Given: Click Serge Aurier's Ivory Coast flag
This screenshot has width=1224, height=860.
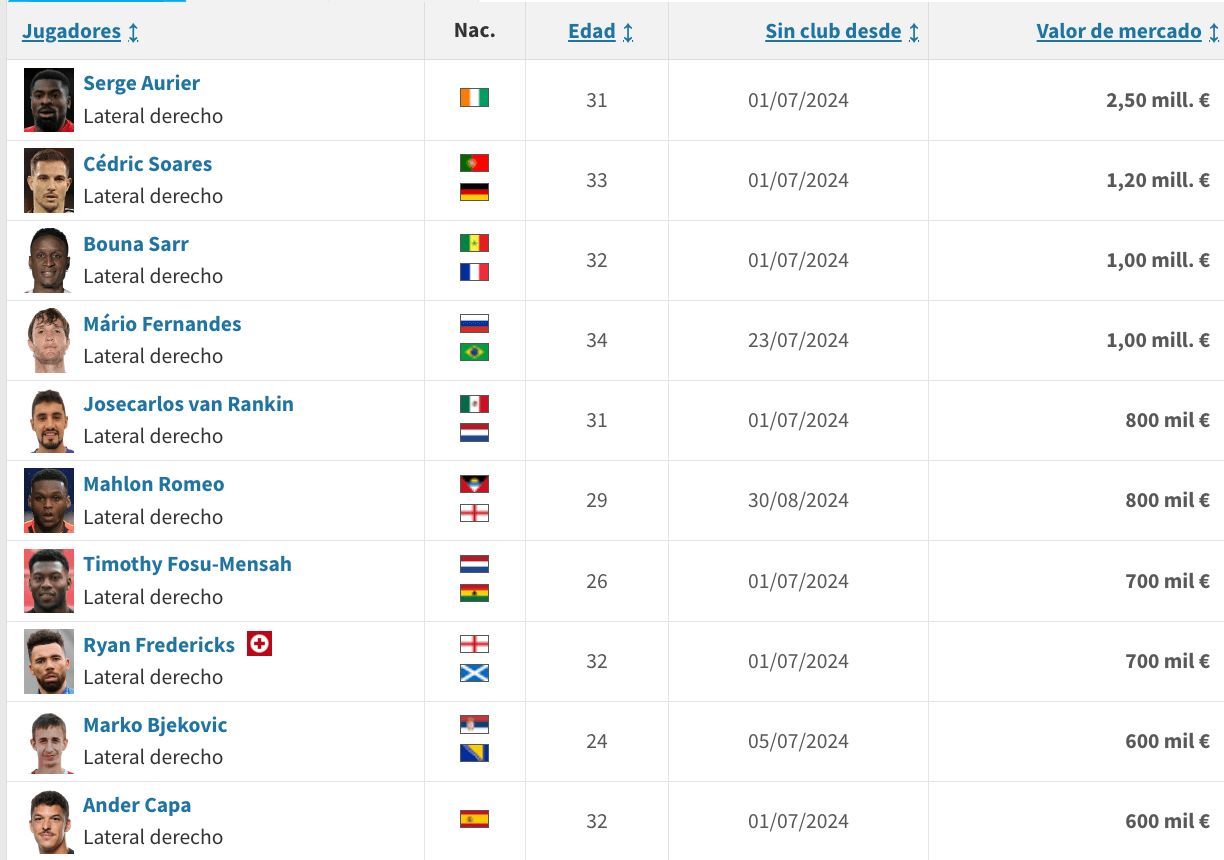Looking at the screenshot, I should click(x=474, y=98).
